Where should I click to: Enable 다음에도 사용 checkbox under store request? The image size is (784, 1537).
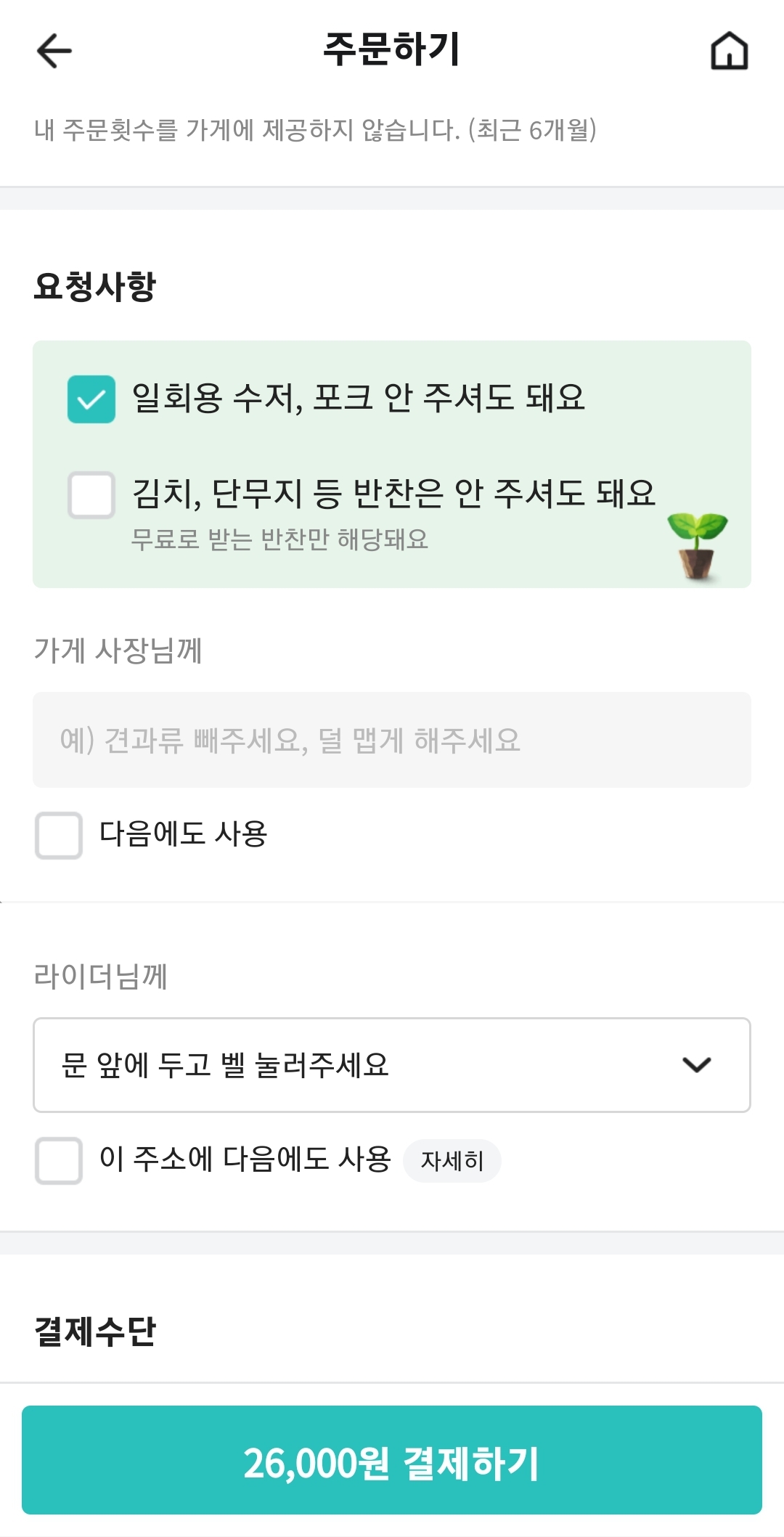59,835
